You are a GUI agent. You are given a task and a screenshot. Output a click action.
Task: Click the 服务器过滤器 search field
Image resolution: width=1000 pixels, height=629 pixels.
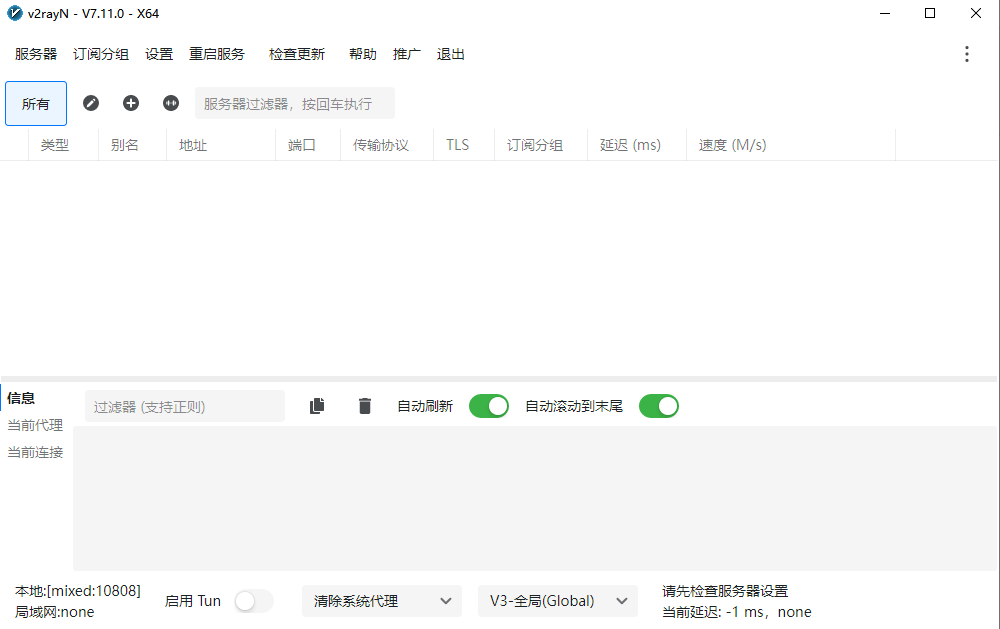tap(294, 103)
